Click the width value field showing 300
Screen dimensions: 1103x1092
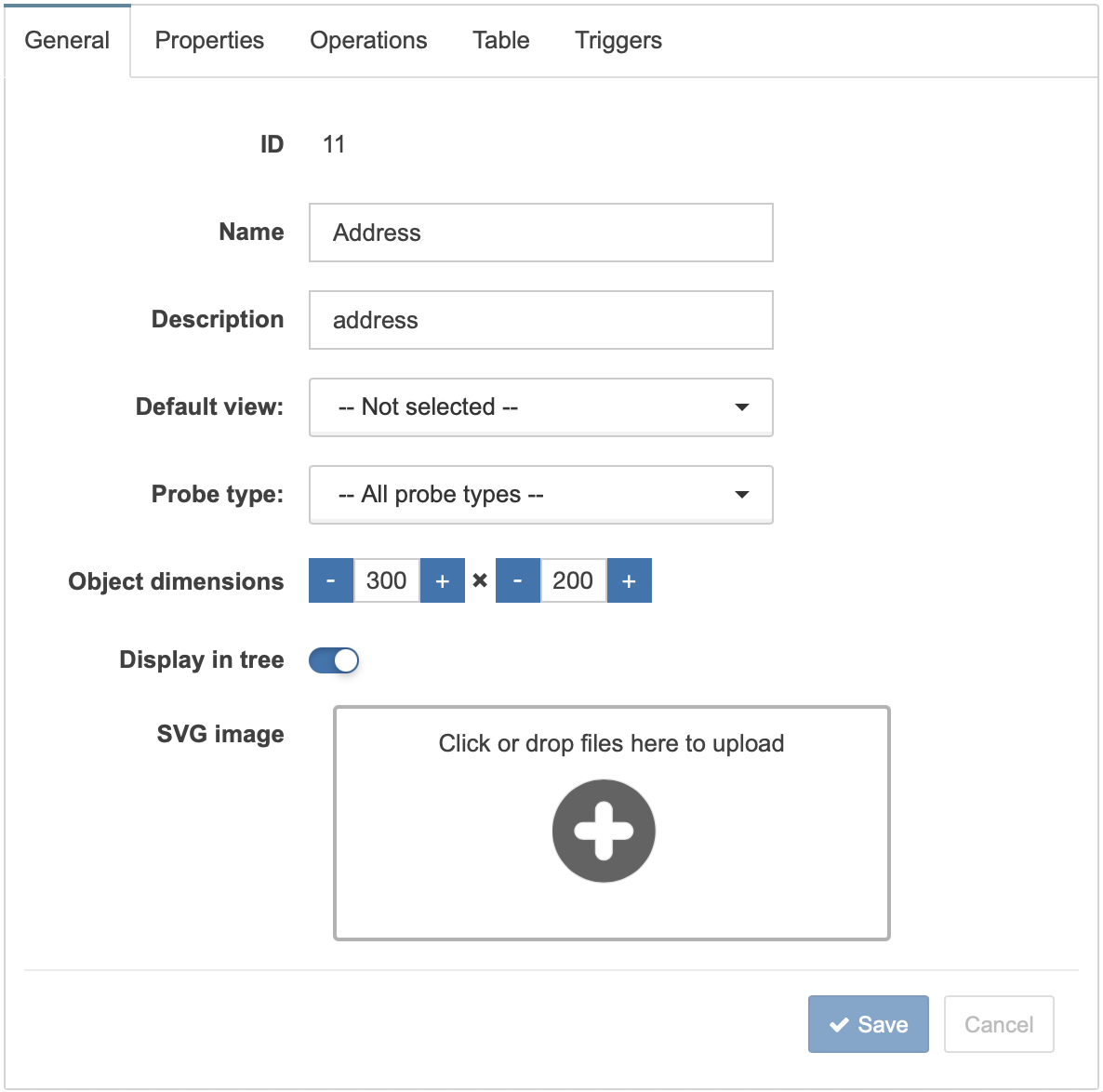(387, 580)
